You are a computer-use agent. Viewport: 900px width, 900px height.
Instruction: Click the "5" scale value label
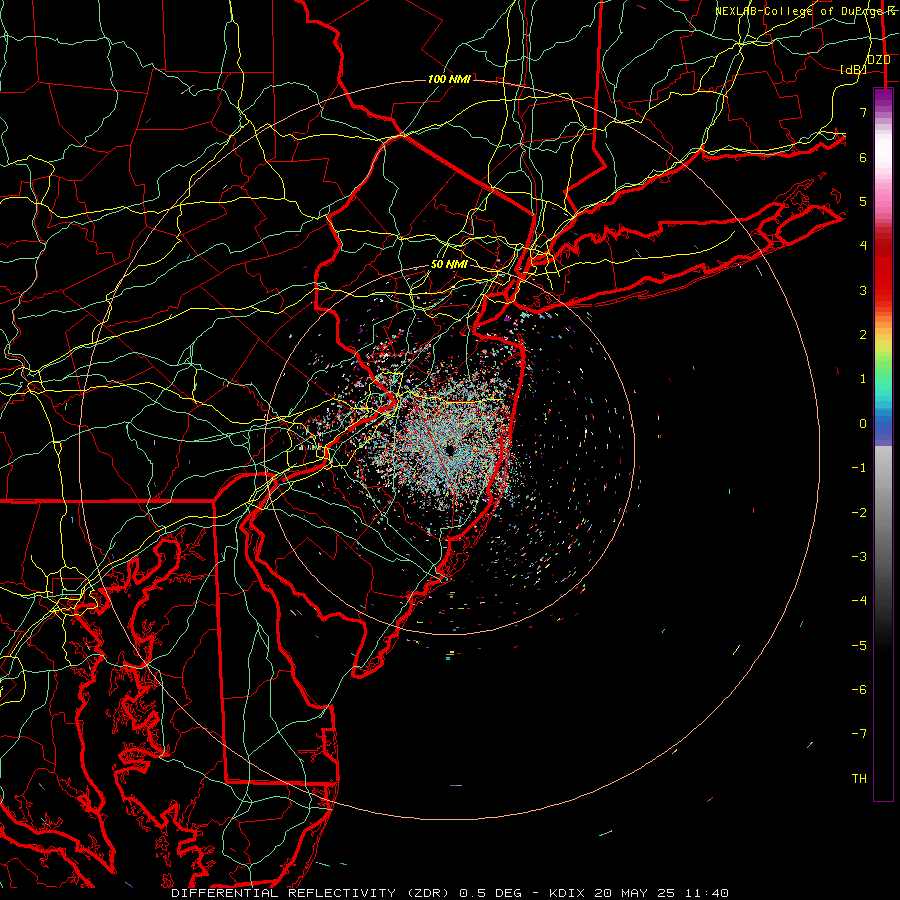[x=863, y=201]
